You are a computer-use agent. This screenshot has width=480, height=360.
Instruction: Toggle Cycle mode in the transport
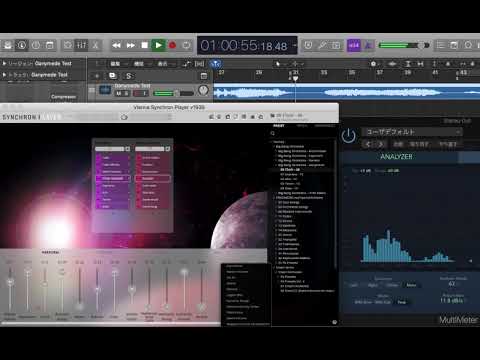point(186,45)
